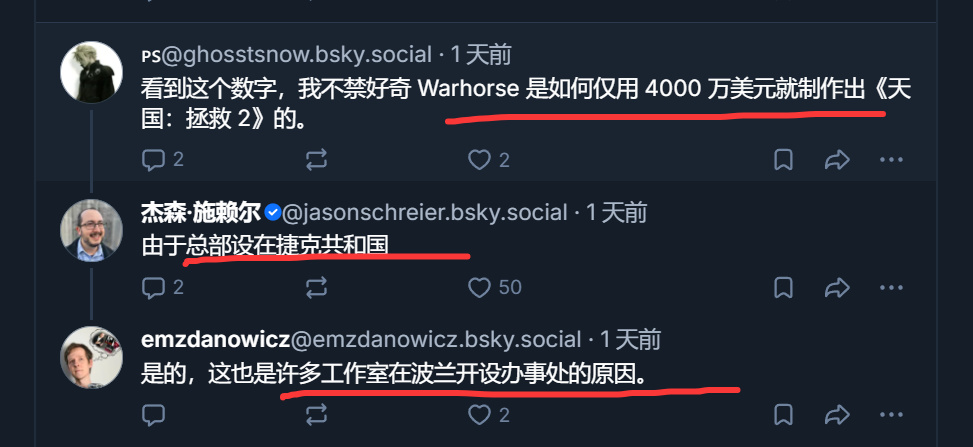Like the post by ghosstsnow
The width and height of the screenshot is (973, 447).
point(479,160)
